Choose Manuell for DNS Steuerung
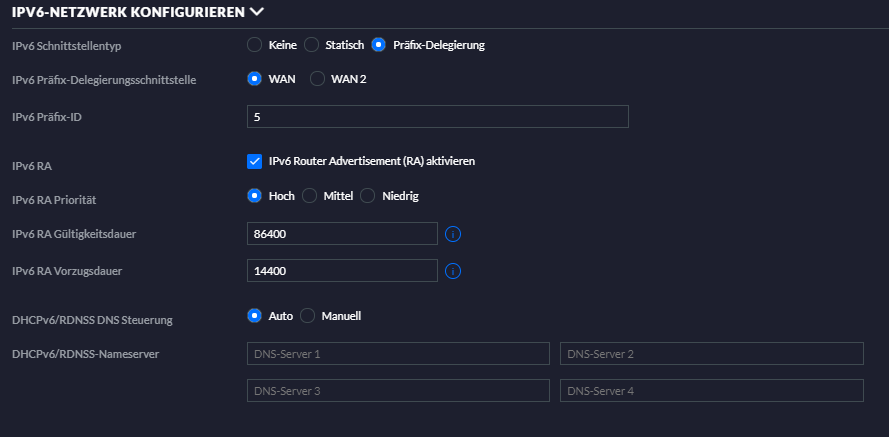This screenshot has width=889, height=437. tap(308, 316)
